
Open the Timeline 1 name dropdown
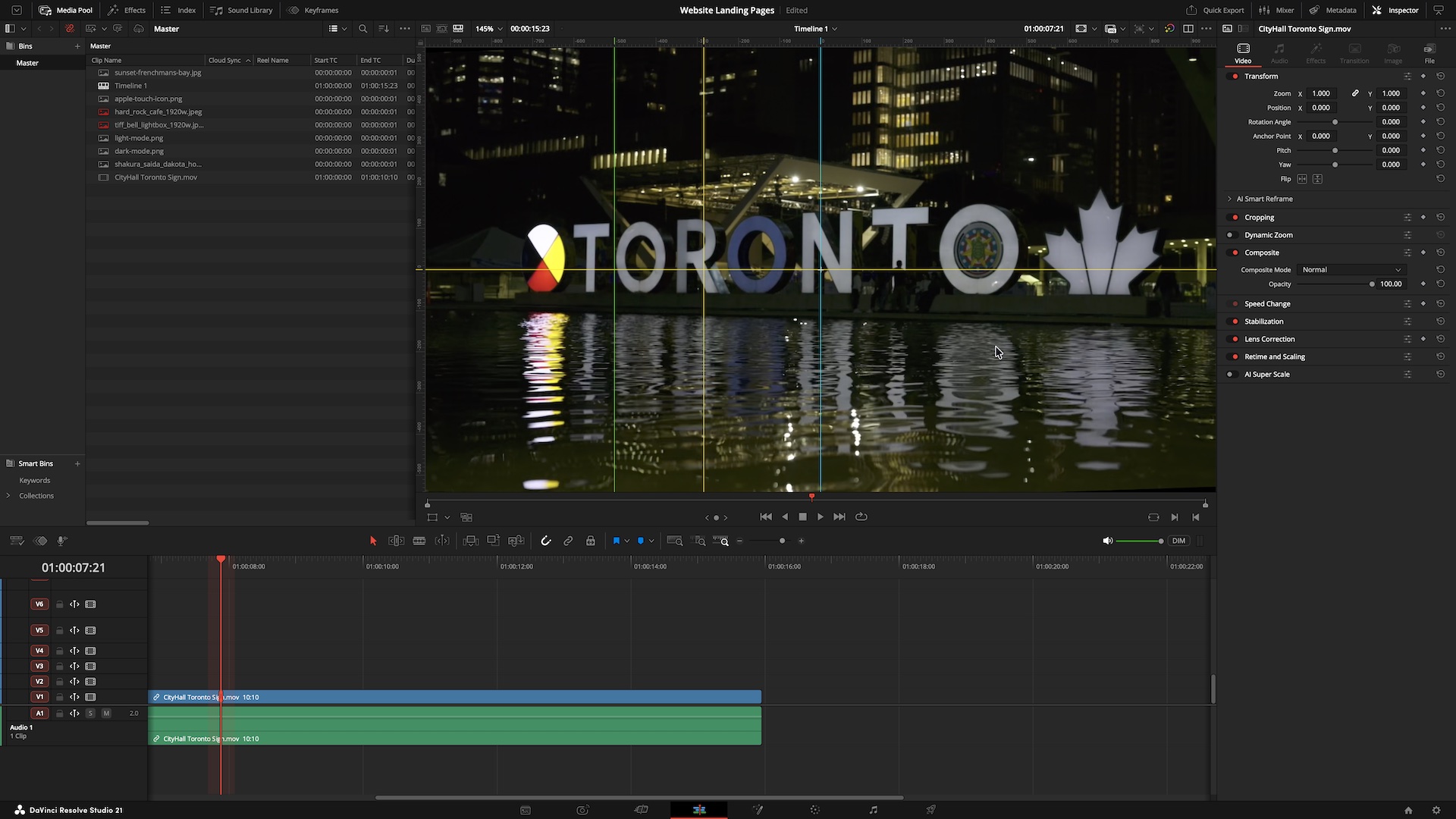(x=815, y=29)
